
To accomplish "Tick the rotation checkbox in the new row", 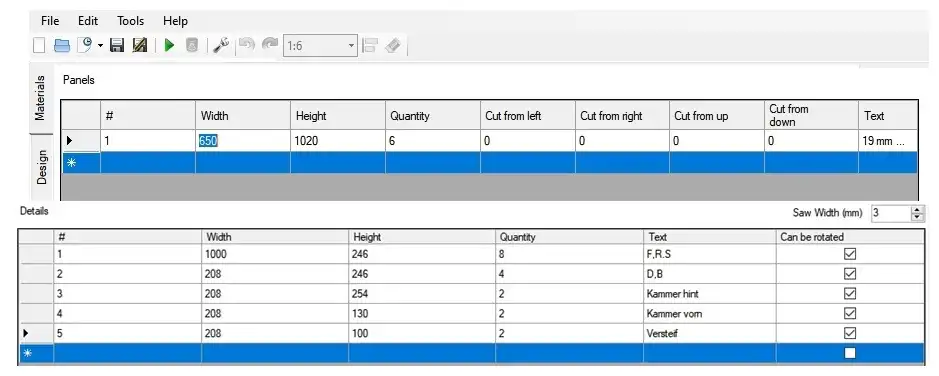I will 849,353.
